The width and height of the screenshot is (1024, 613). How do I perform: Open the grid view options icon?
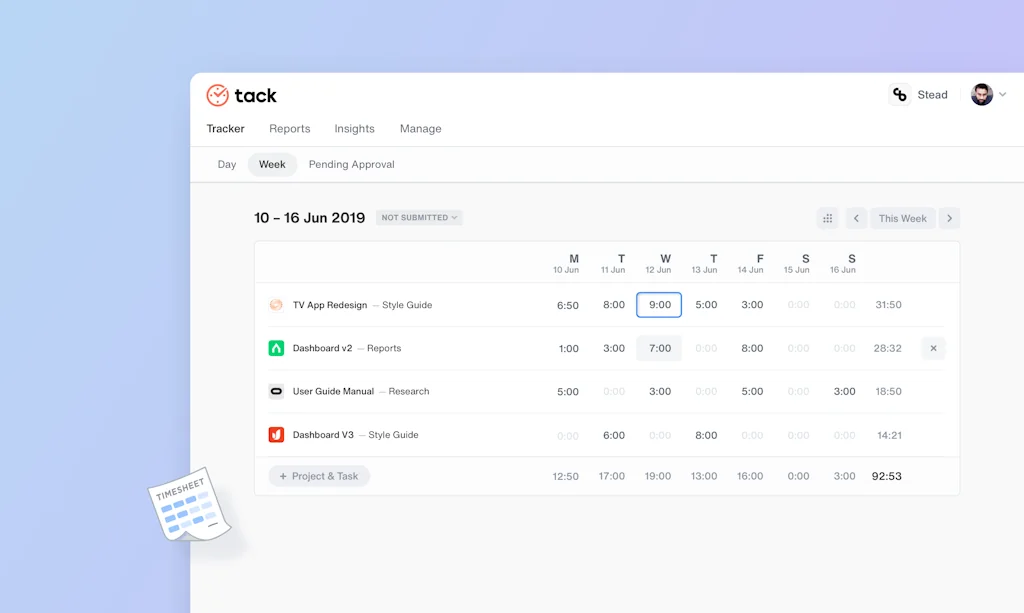(x=827, y=218)
